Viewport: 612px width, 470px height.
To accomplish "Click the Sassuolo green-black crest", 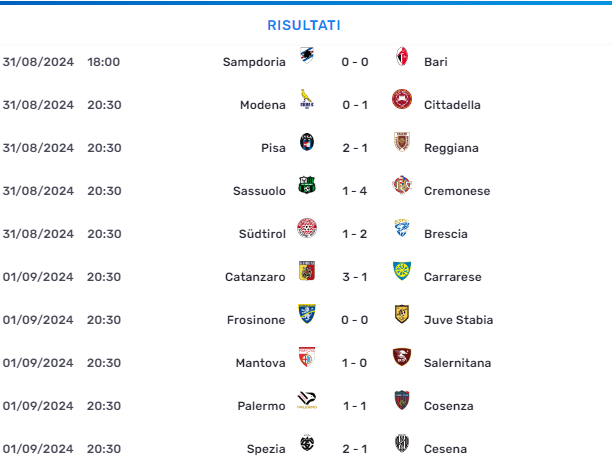I will click(x=307, y=185).
